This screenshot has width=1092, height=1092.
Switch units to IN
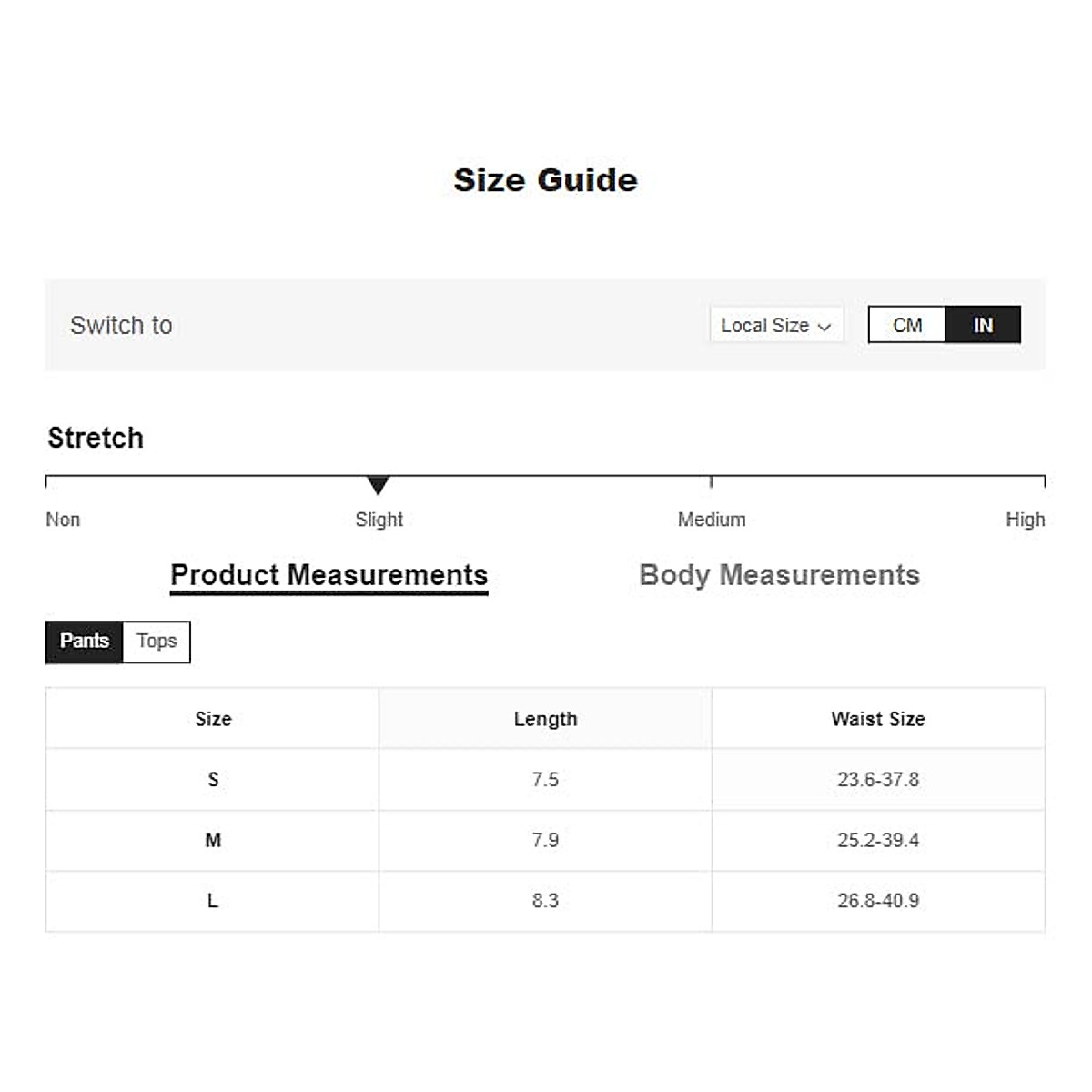tap(983, 325)
